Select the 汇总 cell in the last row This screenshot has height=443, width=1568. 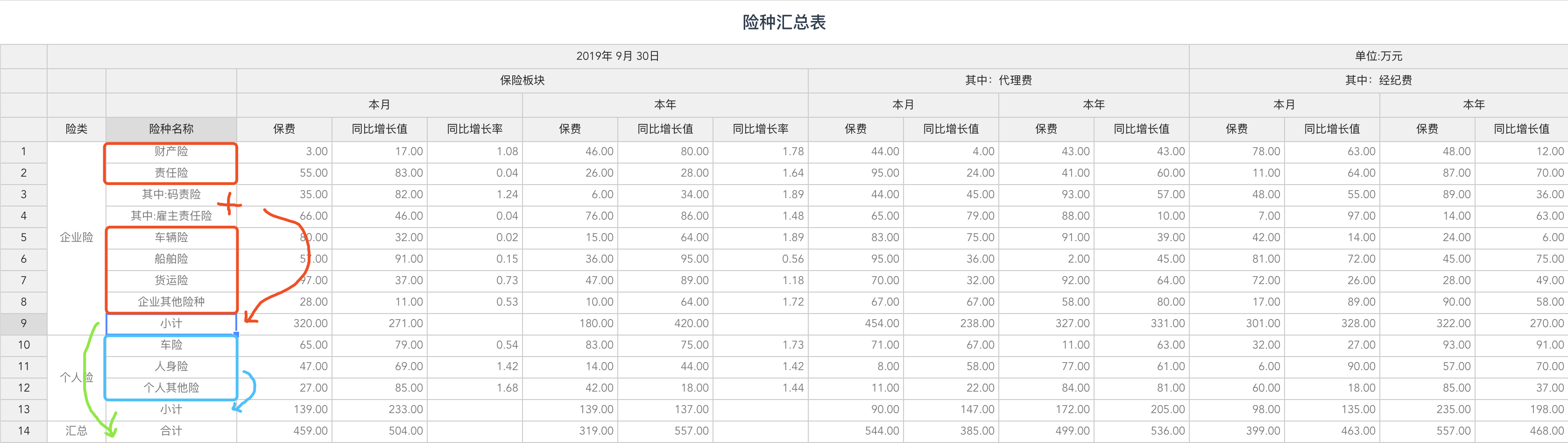coord(77,431)
